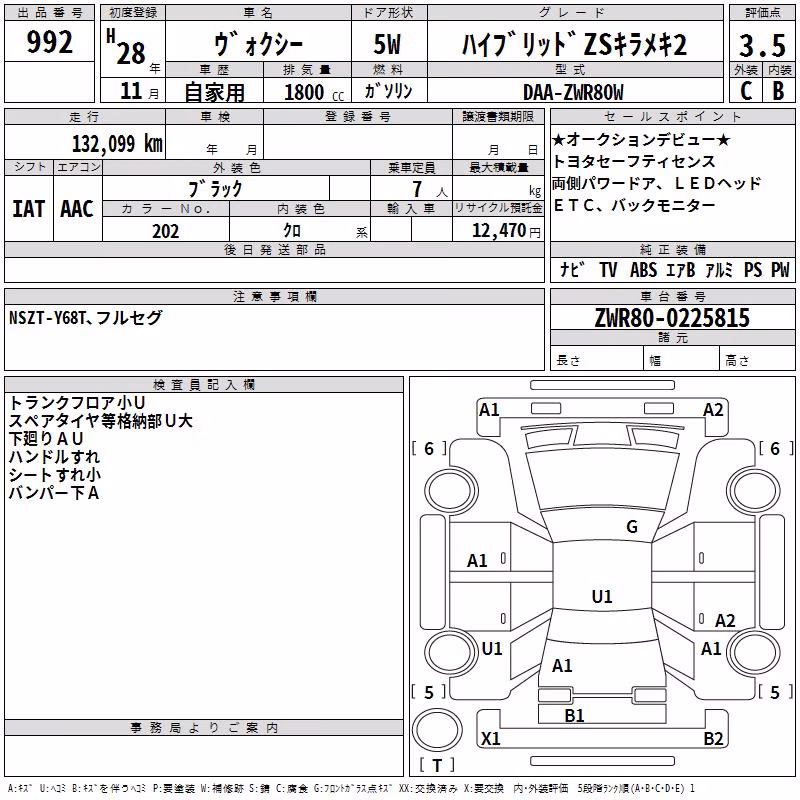The image size is (800, 800).
Task: Click ナビ in genuine equipment row
Action: 572,269
